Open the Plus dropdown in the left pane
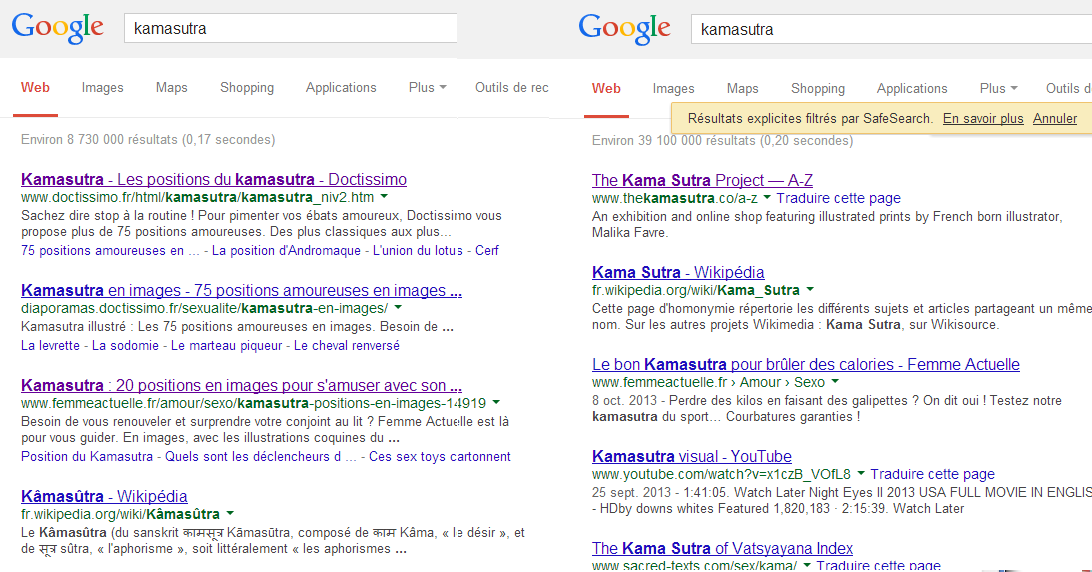The image size is (1092, 572). click(427, 88)
